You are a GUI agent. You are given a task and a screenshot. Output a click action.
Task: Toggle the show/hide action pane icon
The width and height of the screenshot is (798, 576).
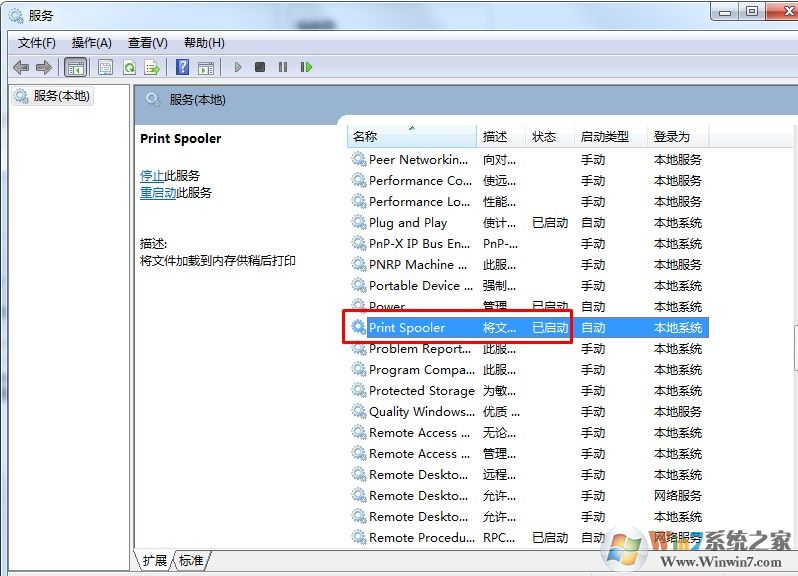206,67
